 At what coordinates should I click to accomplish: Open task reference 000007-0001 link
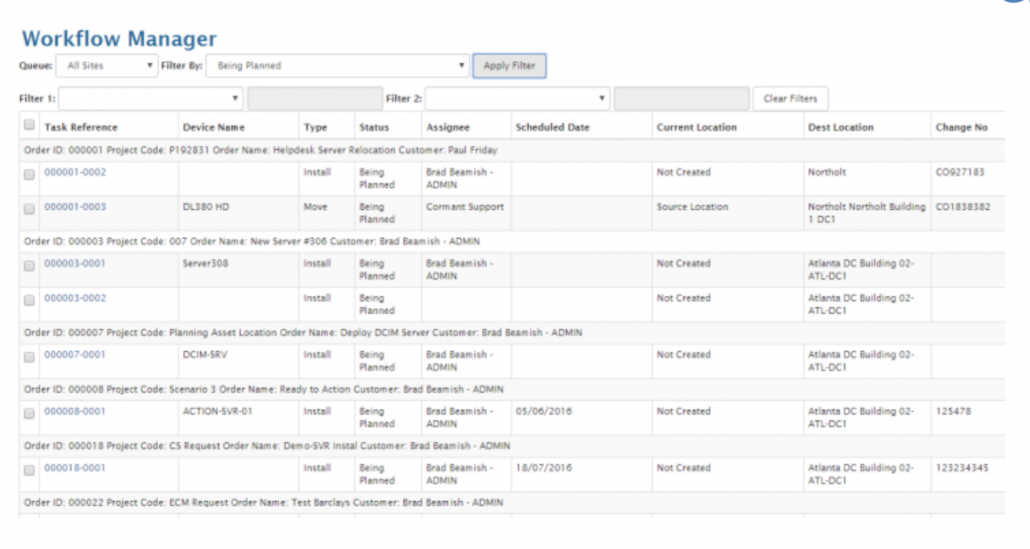tap(75, 355)
